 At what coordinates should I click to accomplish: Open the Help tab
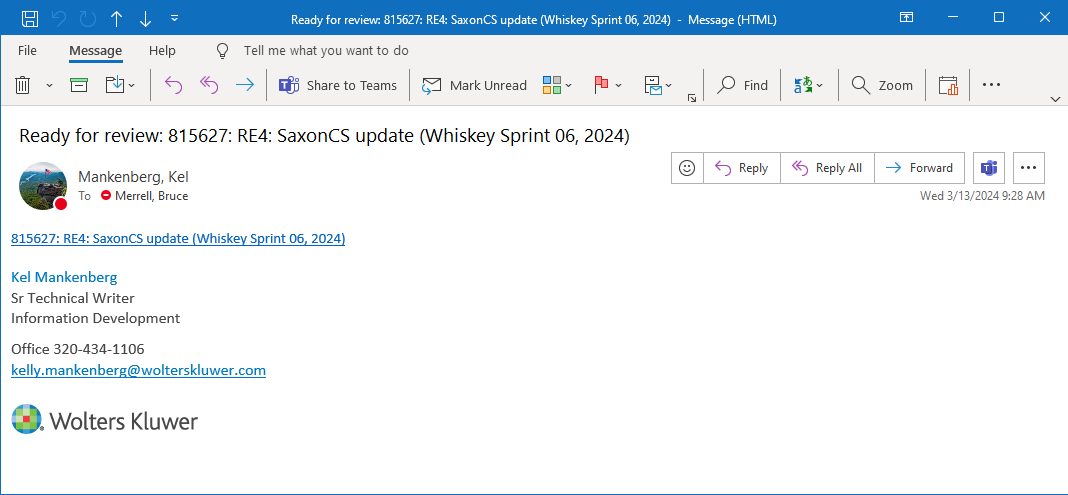pyautogui.click(x=162, y=50)
